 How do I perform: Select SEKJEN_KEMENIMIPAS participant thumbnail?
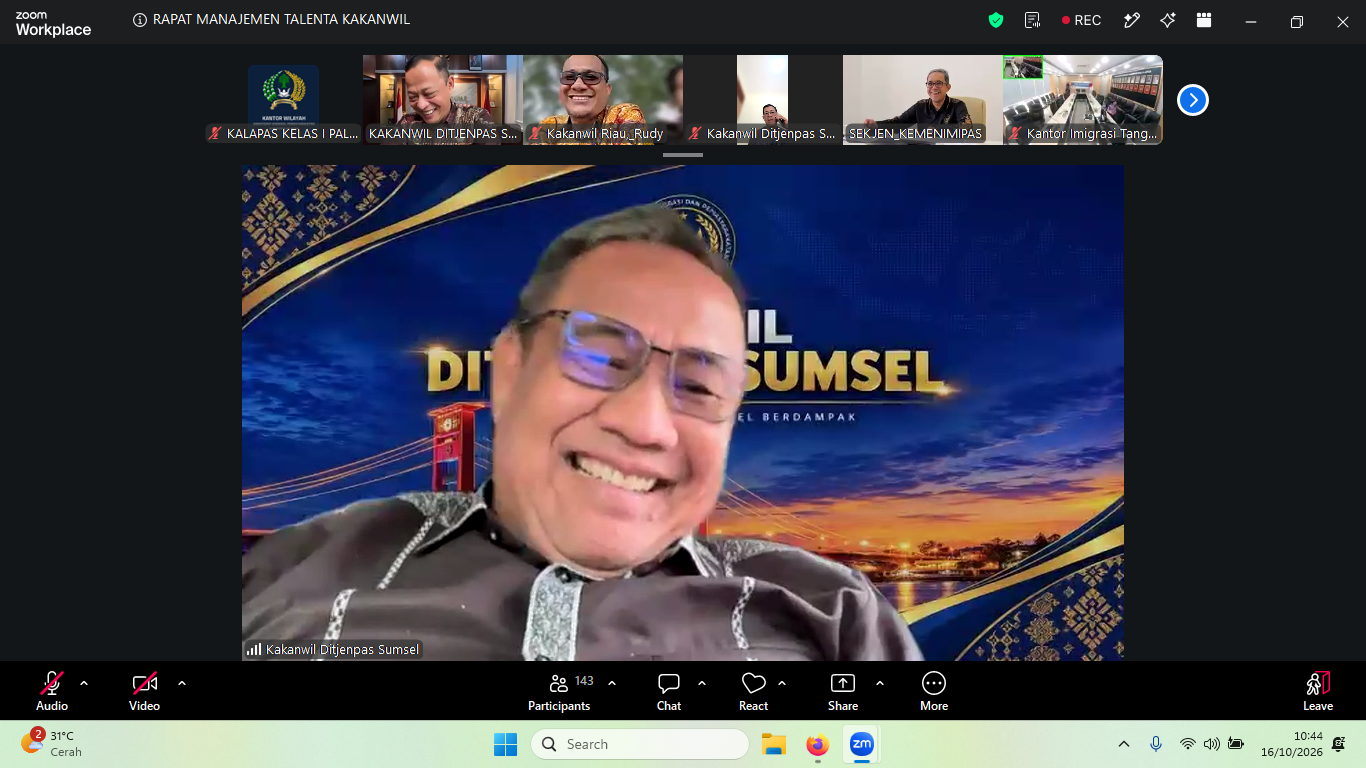pos(923,100)
